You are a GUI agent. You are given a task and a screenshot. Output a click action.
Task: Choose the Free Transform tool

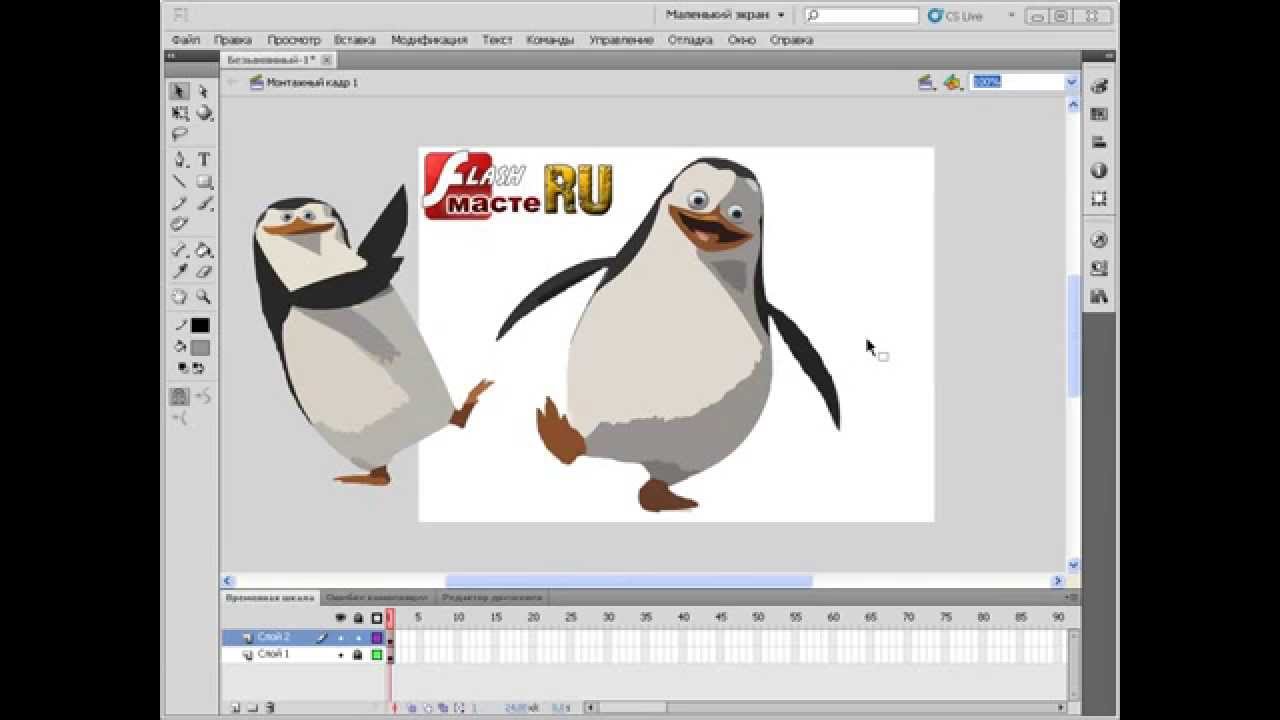pos(179,113)
